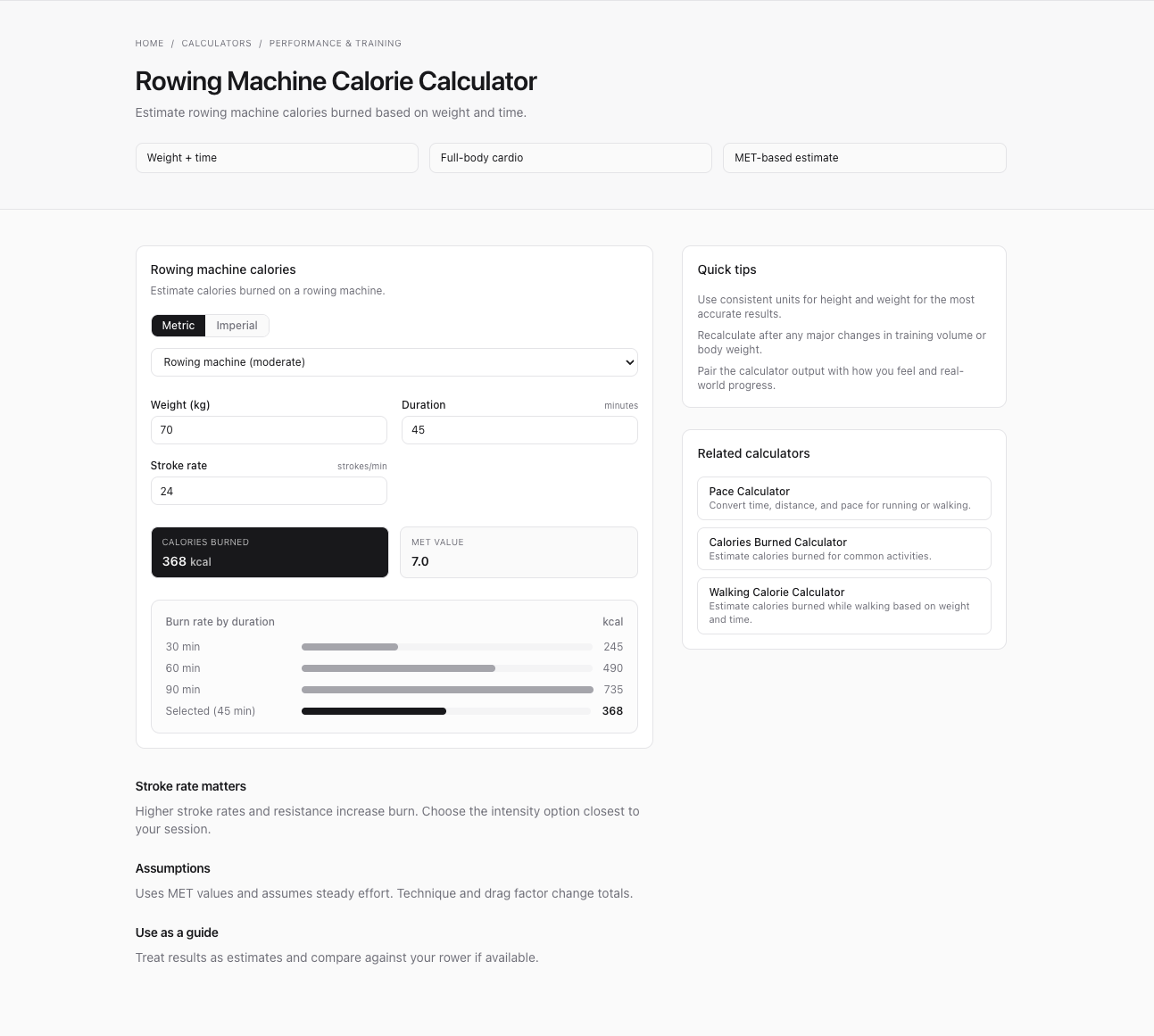Image resolution: width=1154 pixels, height=1036 pixels.
Task: Click inside the Weight (kg) field
Action: (x=268, y=430)
